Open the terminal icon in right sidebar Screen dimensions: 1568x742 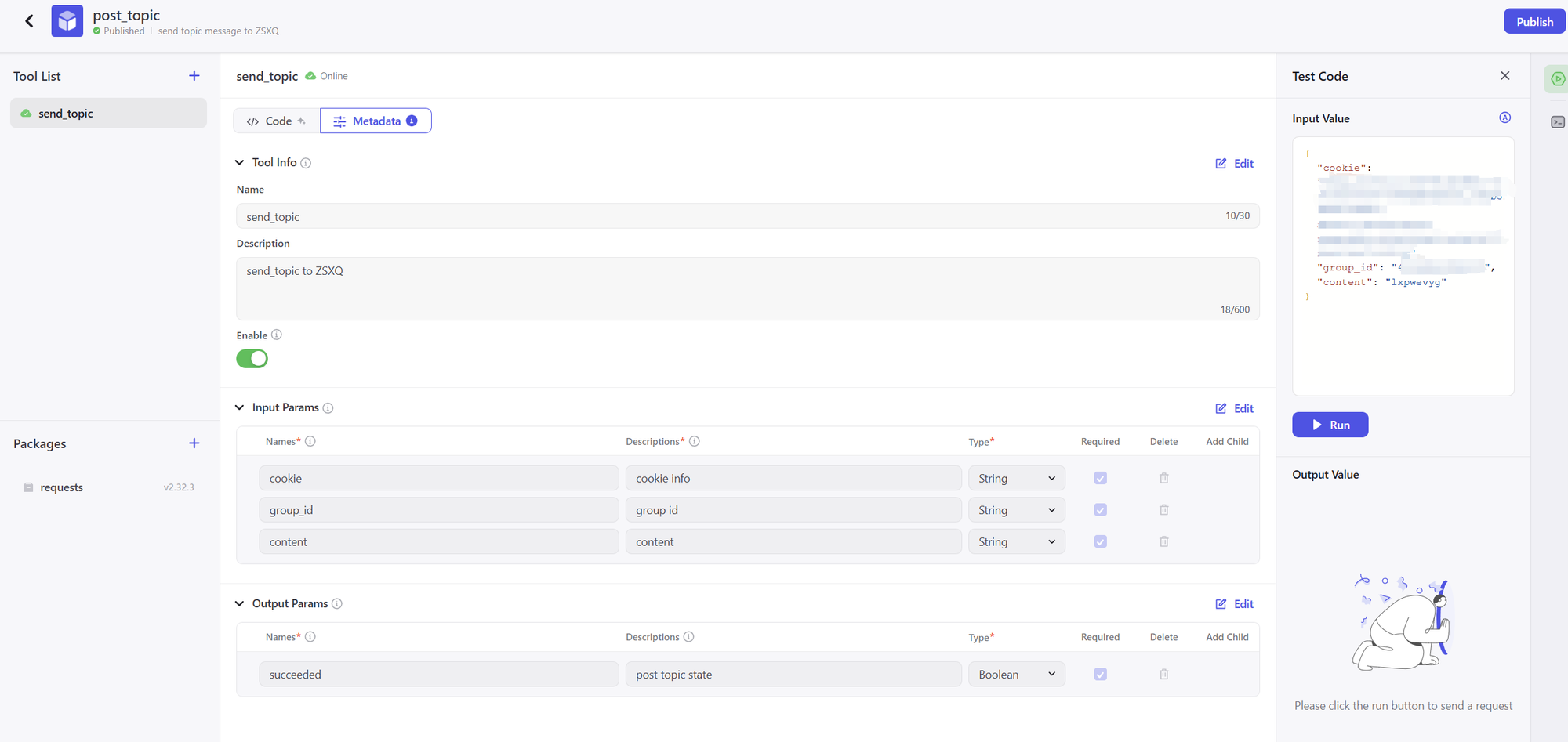coord(1557,122)
